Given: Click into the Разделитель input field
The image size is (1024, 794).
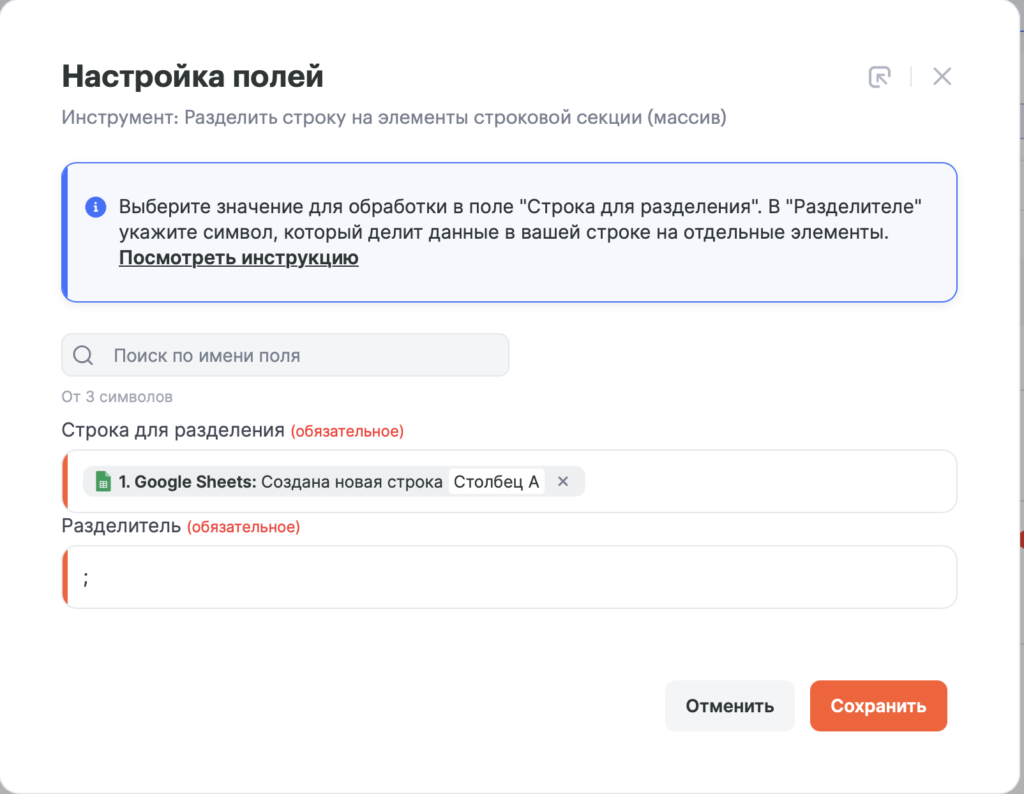Looking at the screenshot, I should coord(509,577).
